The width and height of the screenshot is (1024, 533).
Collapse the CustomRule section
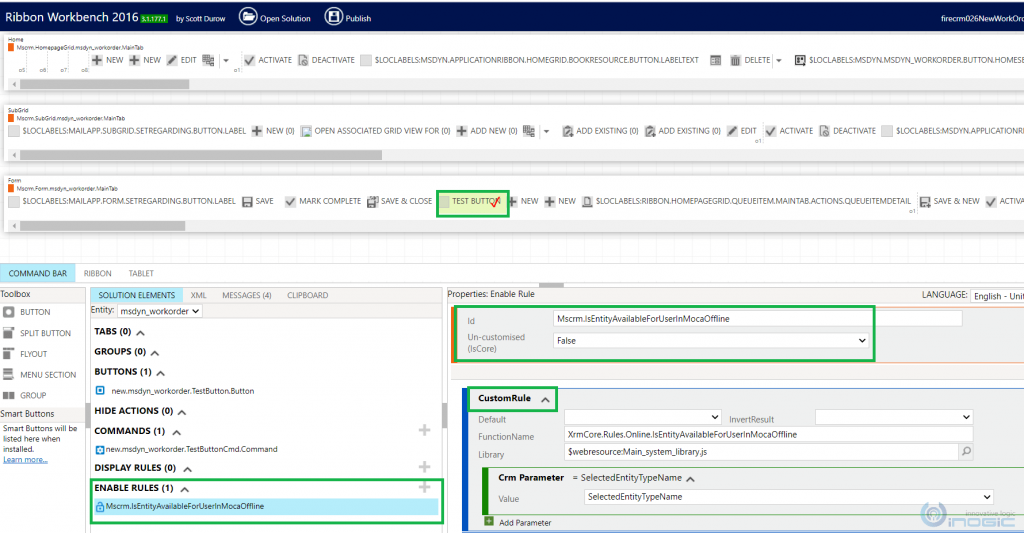pos(545,399)
